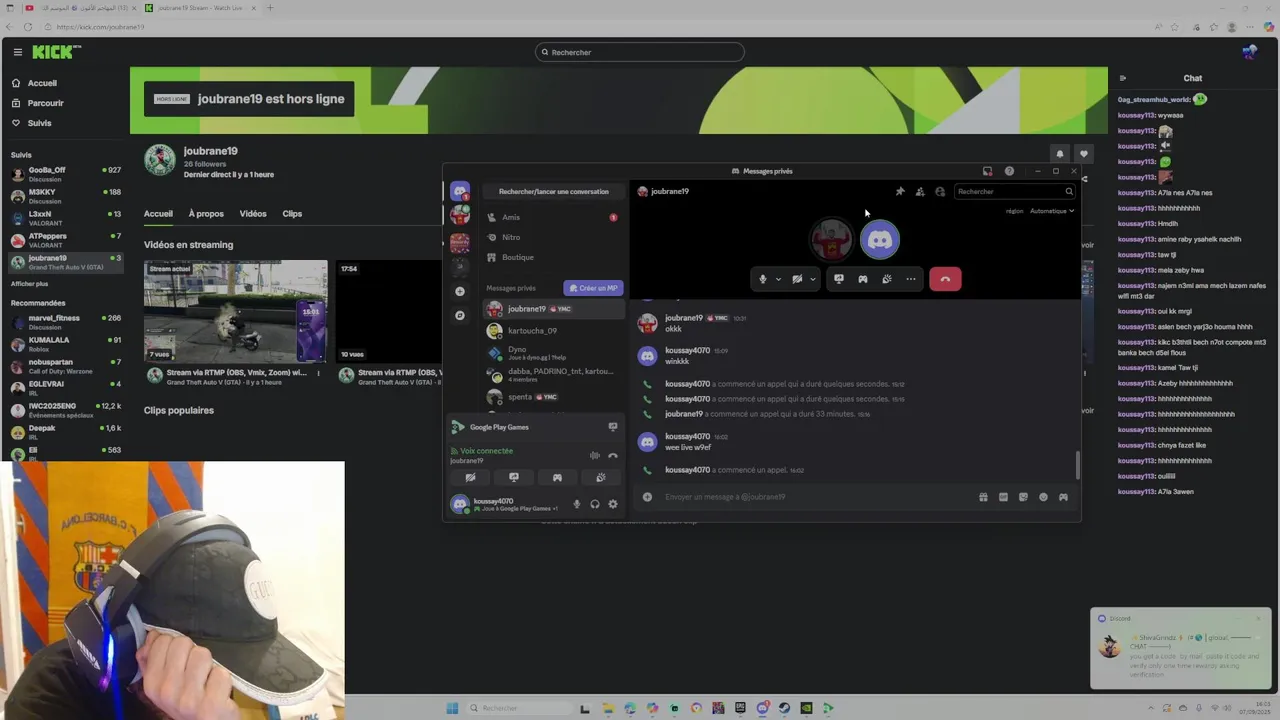Open Kick hamburger menu
Viewport: 1280px width, 720px height.
(17, 52)
